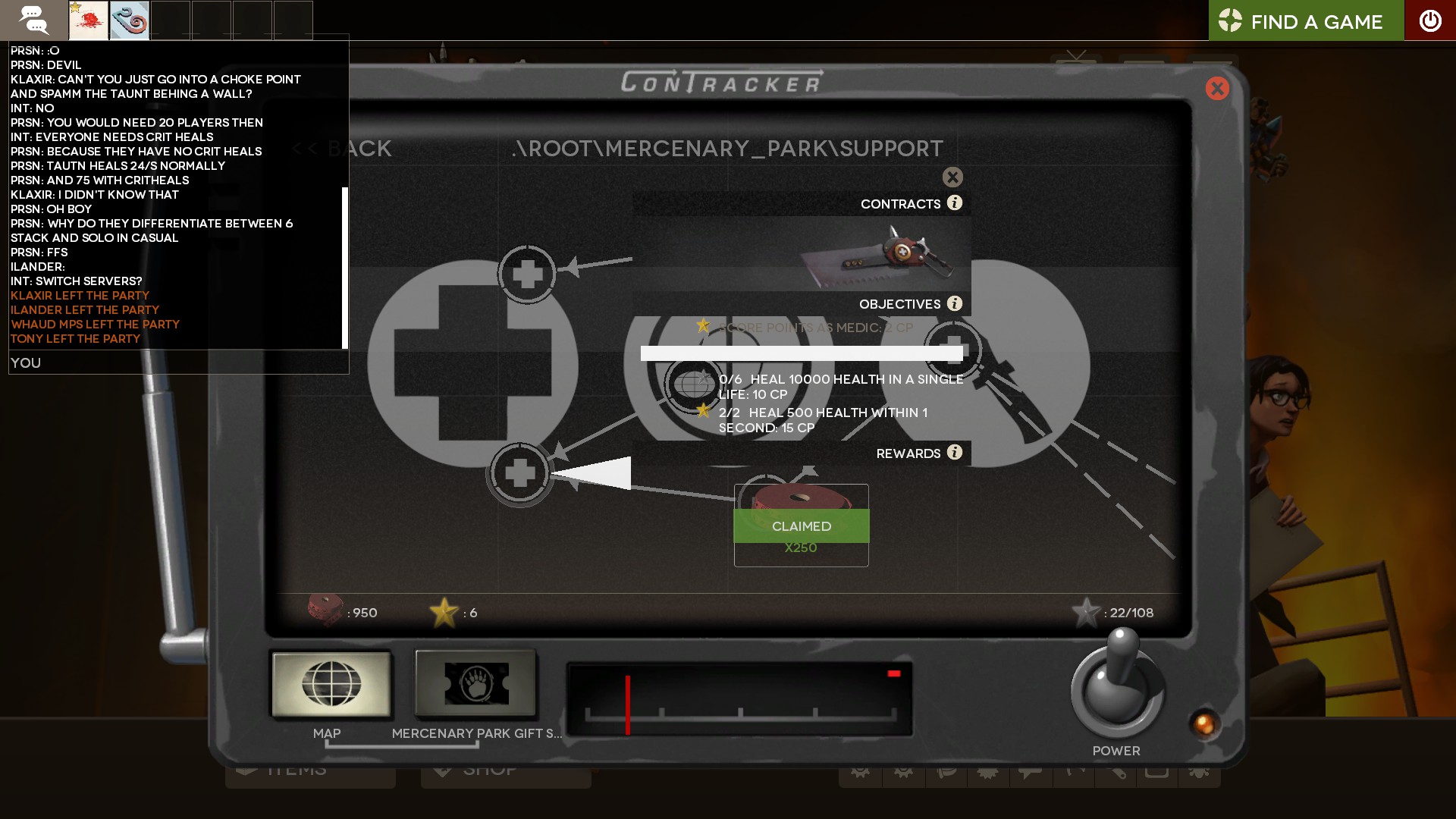Select the coiled snake party member avatar
Image resolution: width=1456 pixels, height=819 pixels.
coord(129,20)
